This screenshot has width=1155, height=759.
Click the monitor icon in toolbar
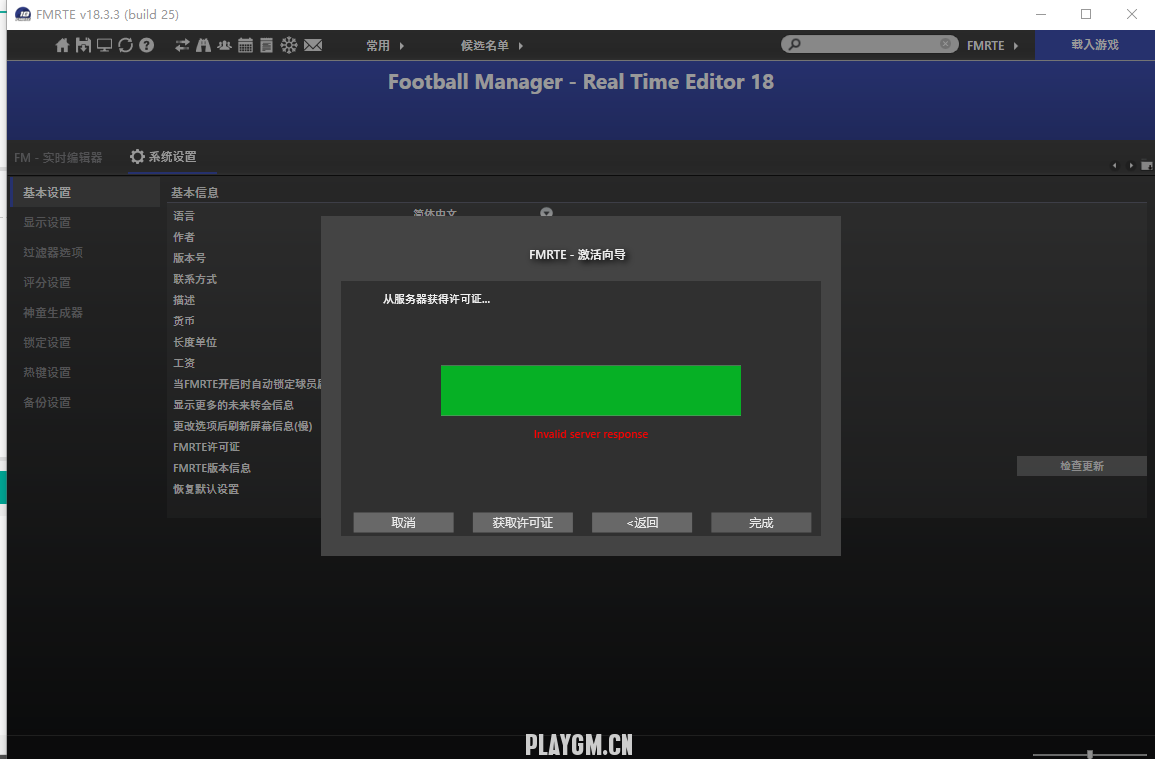click(x=104, y=46)
